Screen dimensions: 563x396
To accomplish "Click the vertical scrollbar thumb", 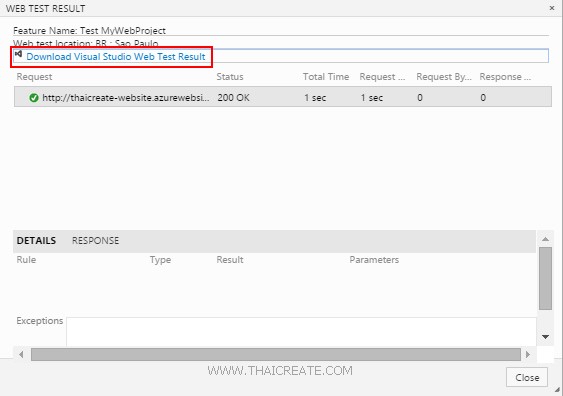I will coord(545,278).
